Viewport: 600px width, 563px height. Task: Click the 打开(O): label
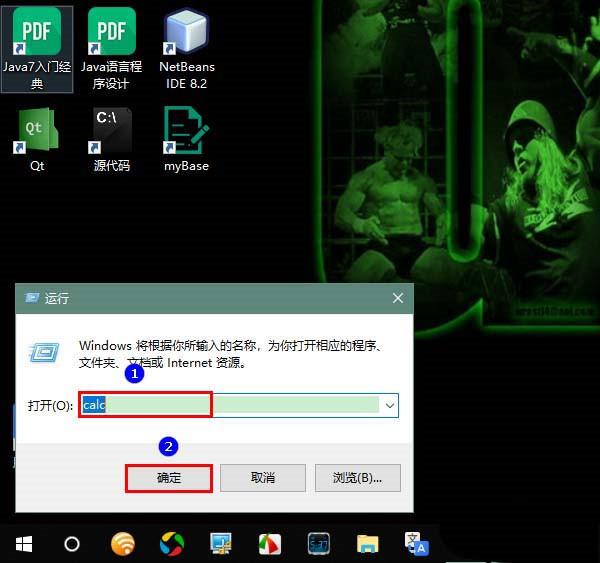click(x=50, y=405)
